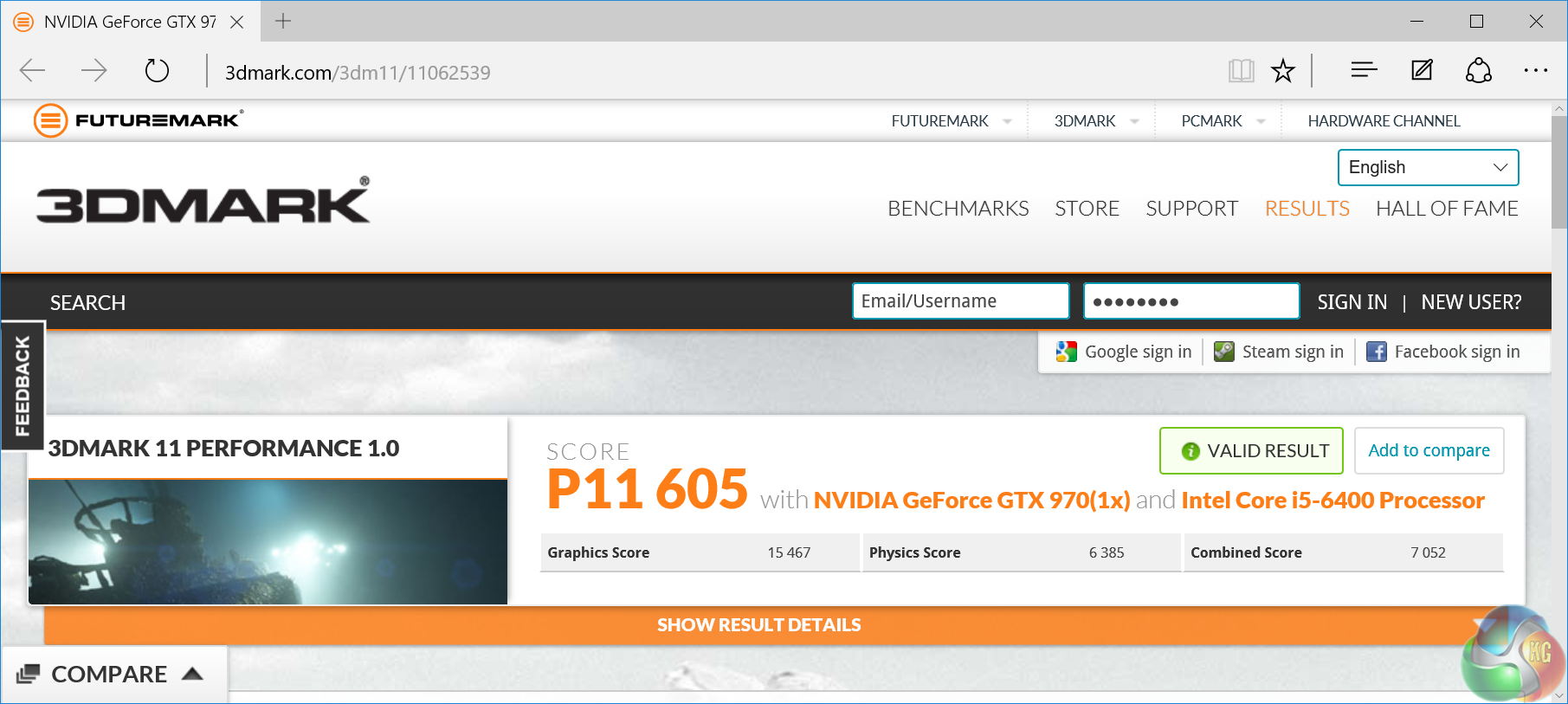Click Add to compare button
Viewport: 1568px width, 704px height.
1429,450
